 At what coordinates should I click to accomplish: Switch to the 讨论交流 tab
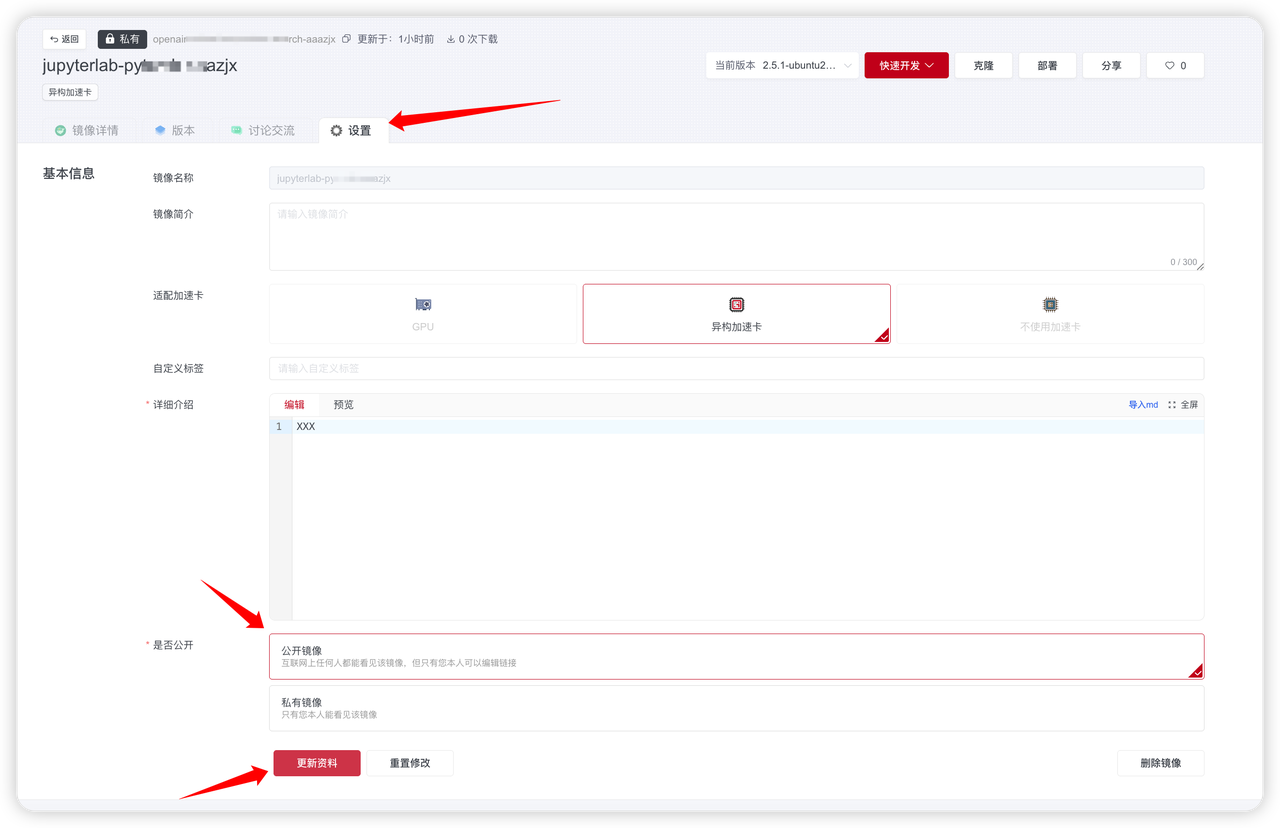(262, 131)
